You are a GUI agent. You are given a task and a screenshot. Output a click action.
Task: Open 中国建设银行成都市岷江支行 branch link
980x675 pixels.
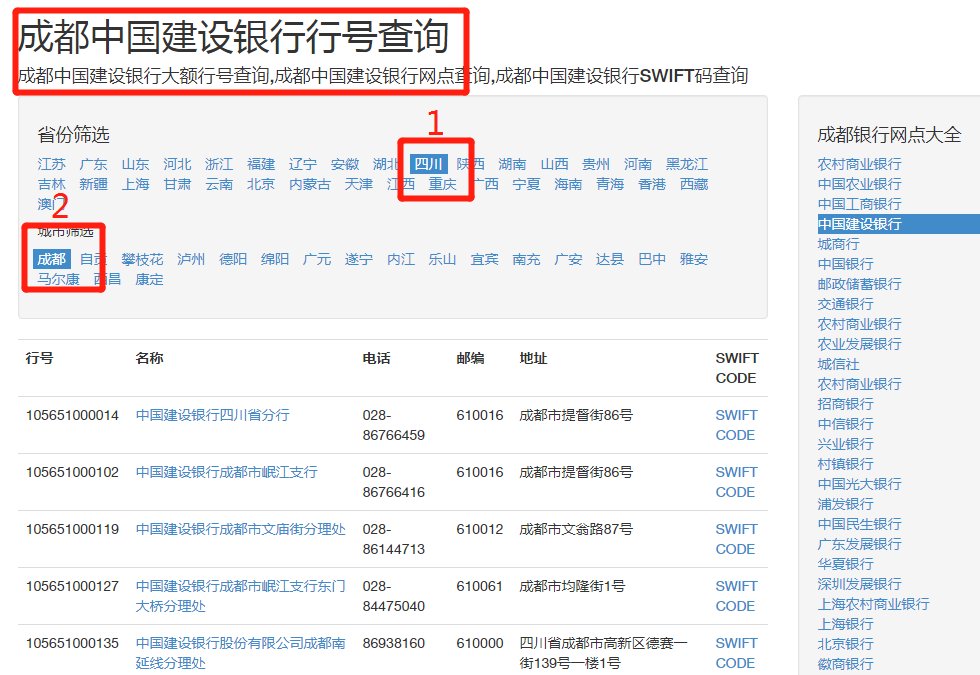(226, 472)
